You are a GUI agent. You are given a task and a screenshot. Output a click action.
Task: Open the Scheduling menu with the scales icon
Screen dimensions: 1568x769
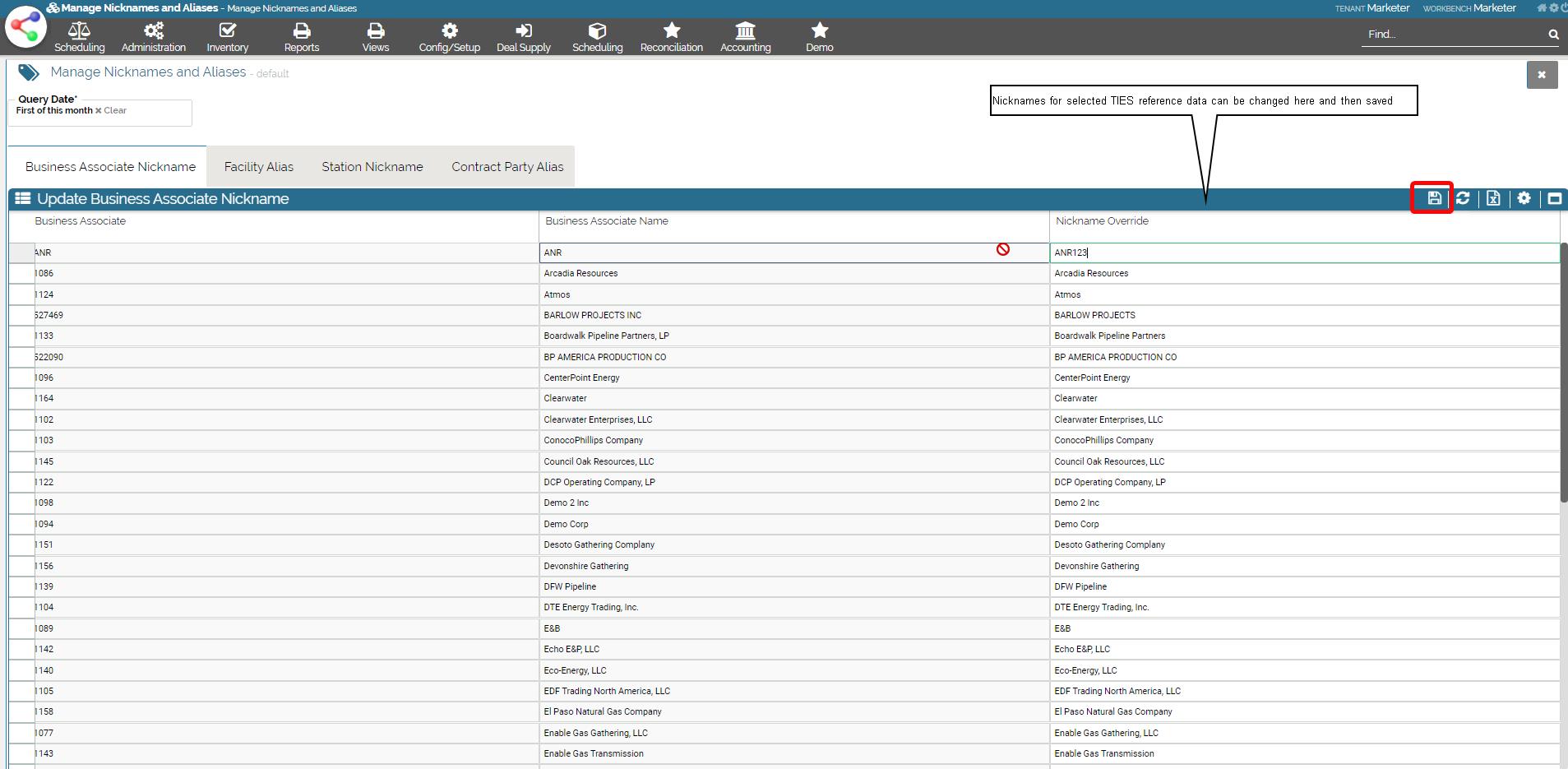(79, 37)
